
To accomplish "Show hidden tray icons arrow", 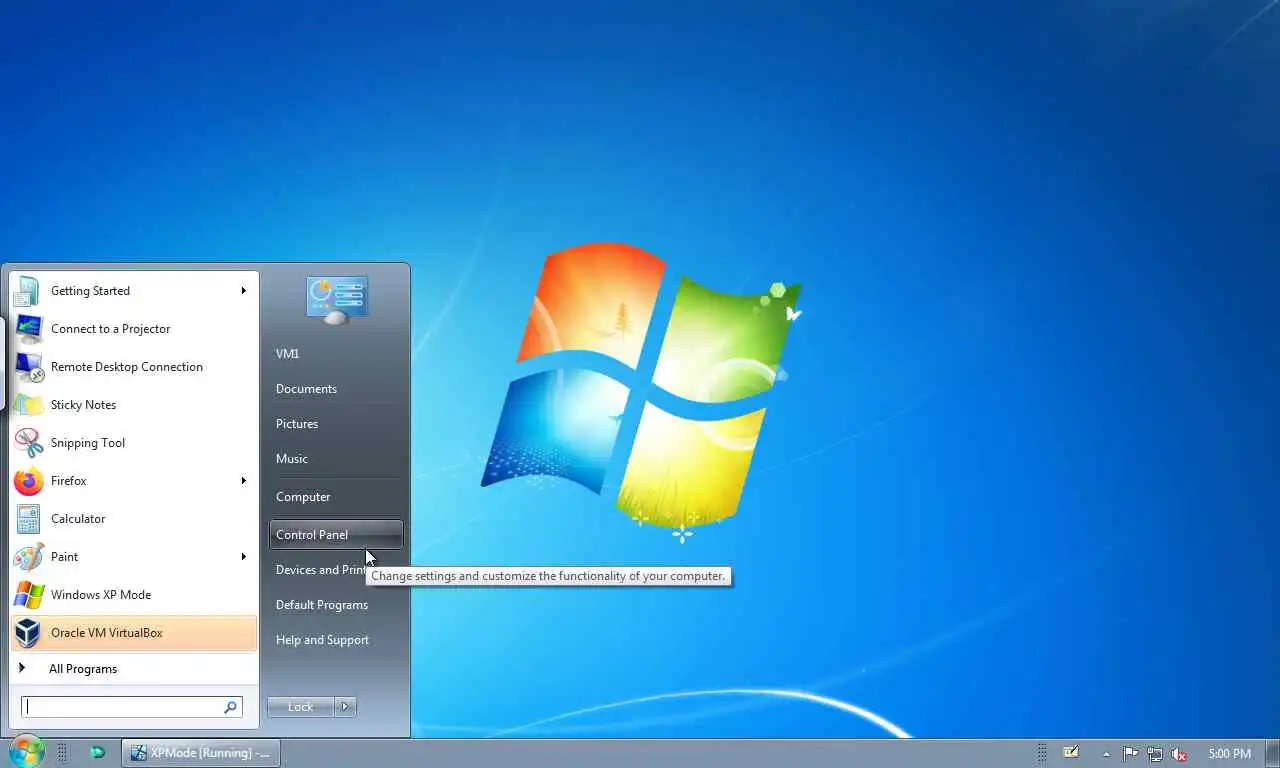I will 1105,754.
